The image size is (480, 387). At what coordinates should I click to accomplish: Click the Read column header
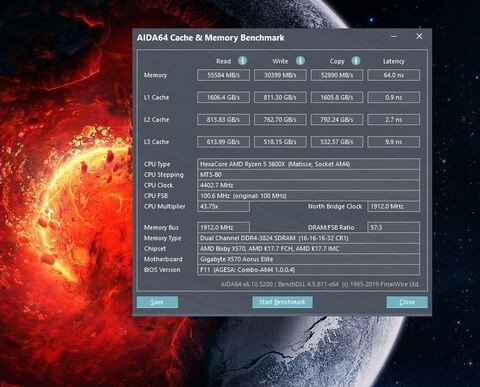(x=223, y=61)
